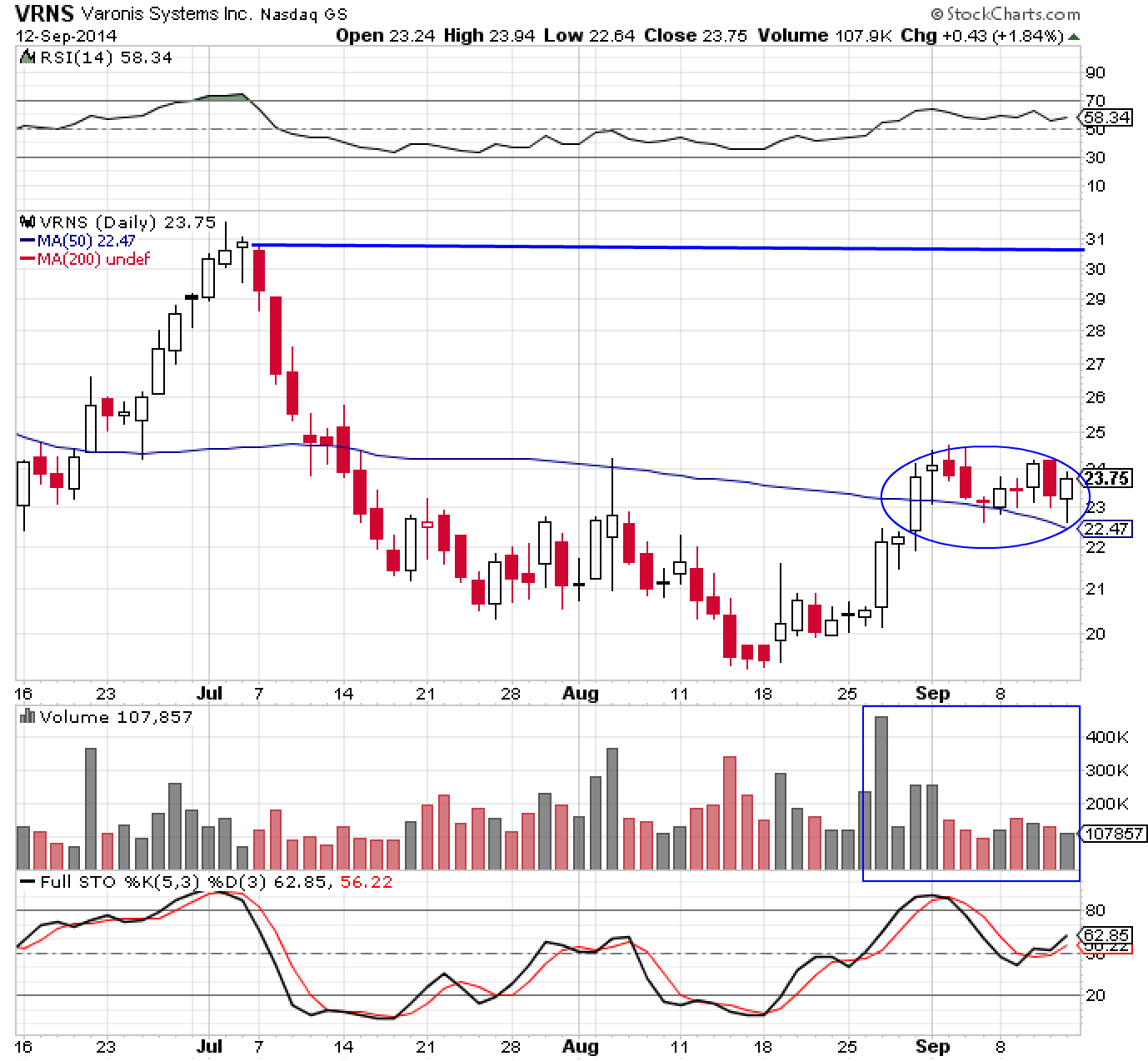Click the 90 label on the RSI axis
Screen dimensions: 1148x1061
pyautogui.click(x=1095, y=73)
